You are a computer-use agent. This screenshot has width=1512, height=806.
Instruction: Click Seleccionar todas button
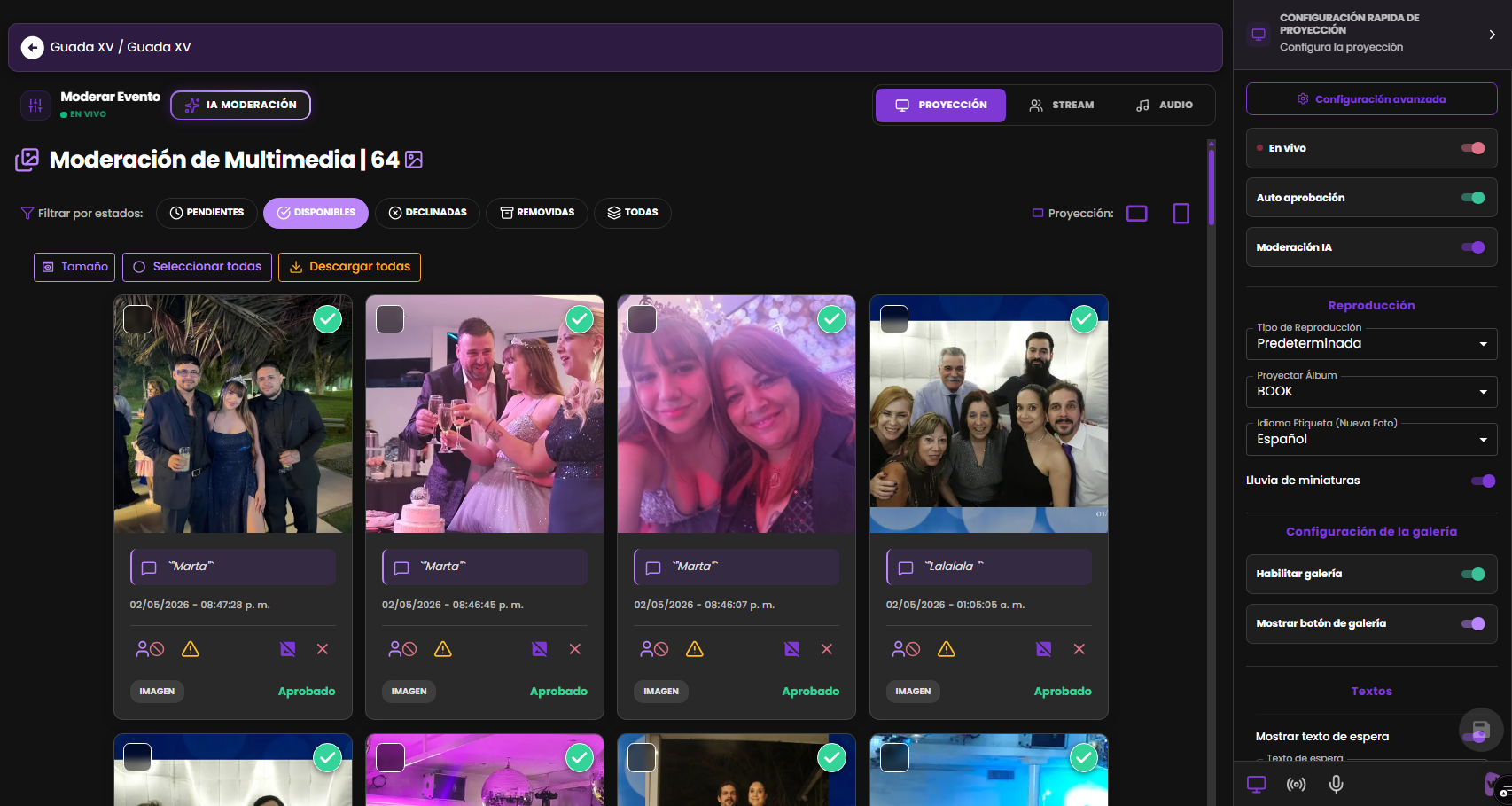click(x=197, y=267)
